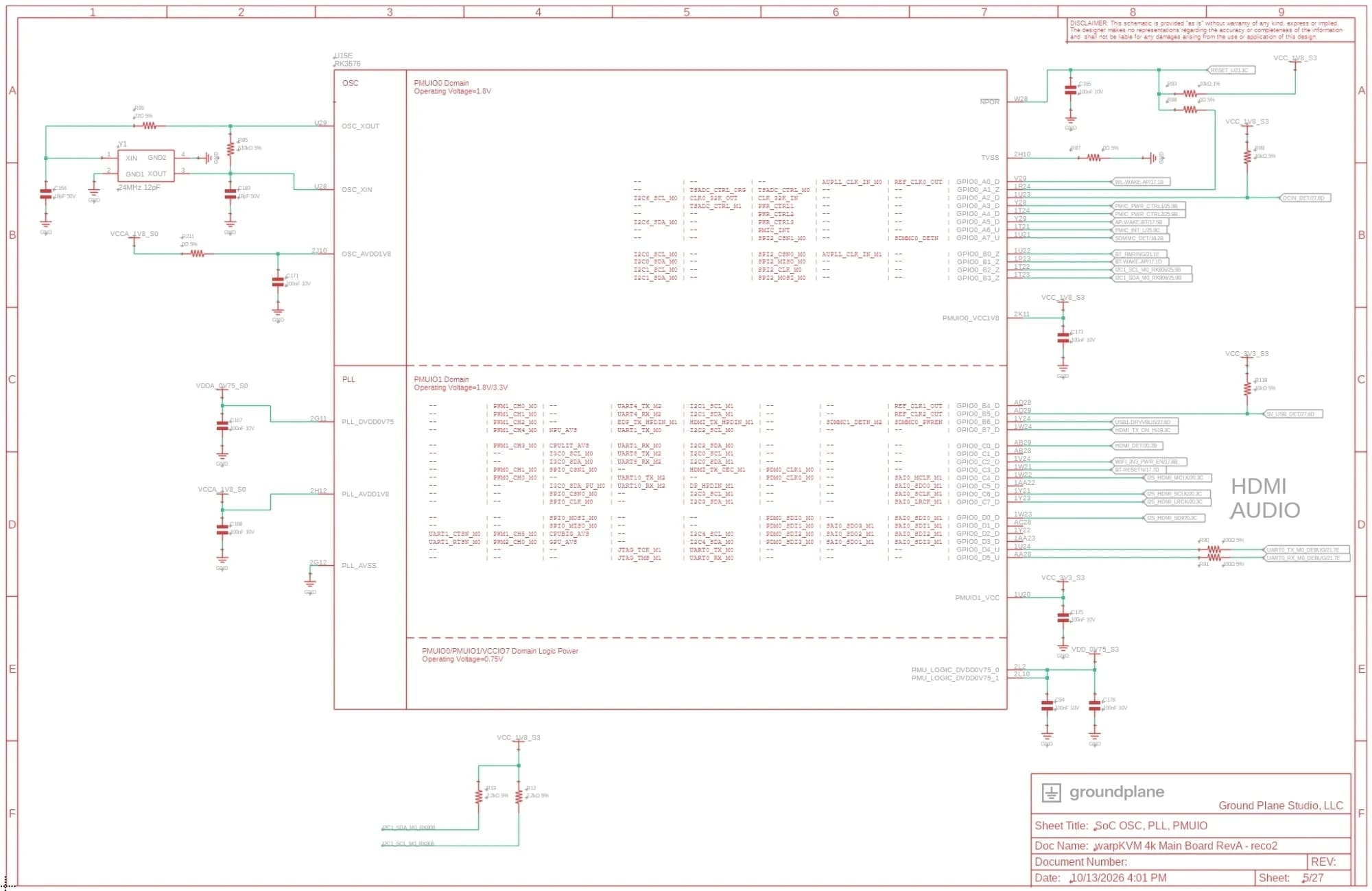Click the groundplane logo icon
The height and width of the screenshot is (891, 1372).
click(x=1051, y=792)
